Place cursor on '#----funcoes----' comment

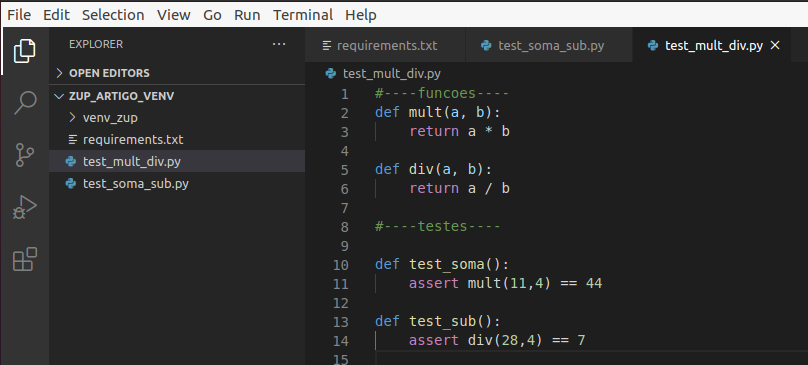click(442, 93)
